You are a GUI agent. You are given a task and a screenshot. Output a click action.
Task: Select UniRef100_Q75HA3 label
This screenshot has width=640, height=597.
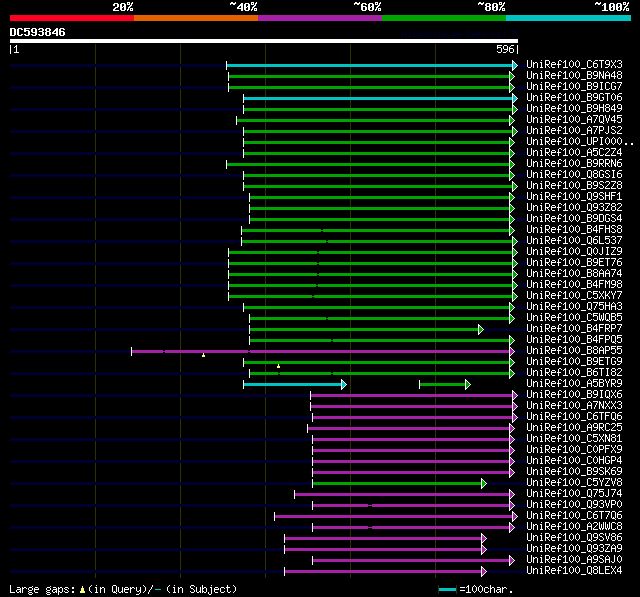point(574,307)
